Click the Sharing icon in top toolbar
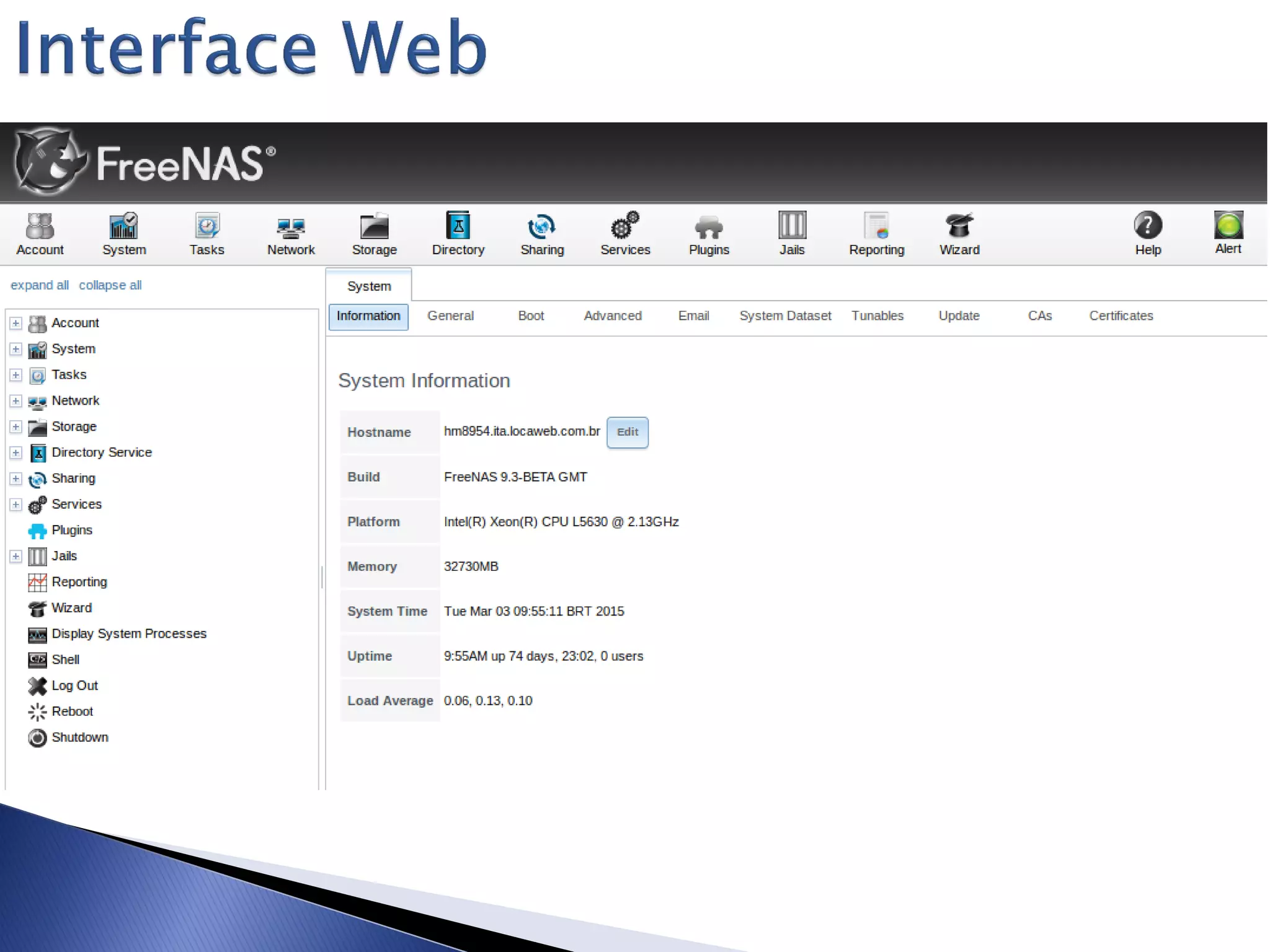 (541, 227)
